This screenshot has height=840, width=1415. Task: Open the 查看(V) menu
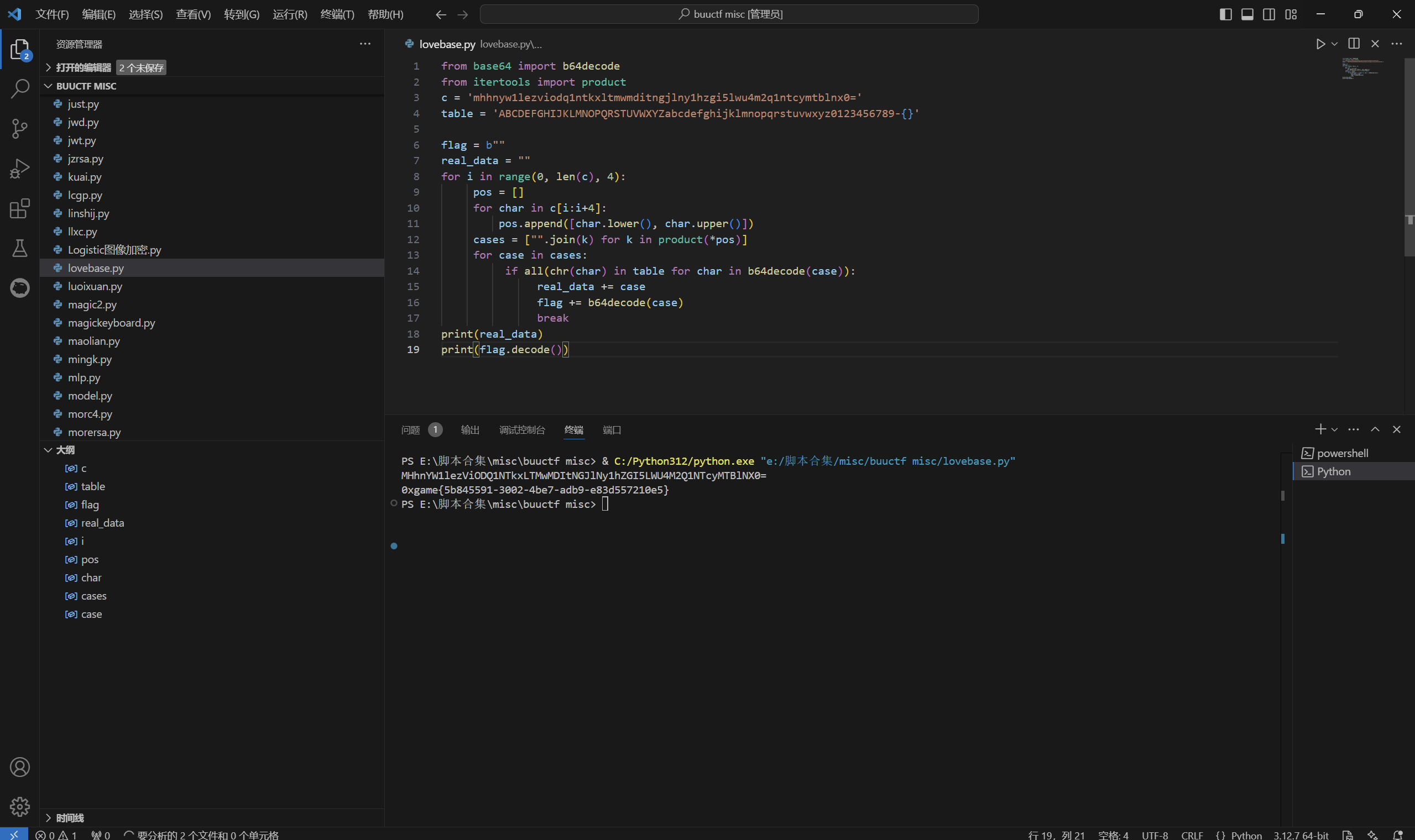pyautogui.click(x=193, y=14)
